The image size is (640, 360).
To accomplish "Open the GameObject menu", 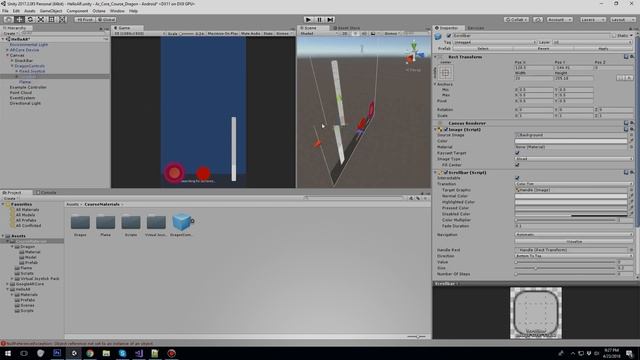I will (x=51, y=11).
